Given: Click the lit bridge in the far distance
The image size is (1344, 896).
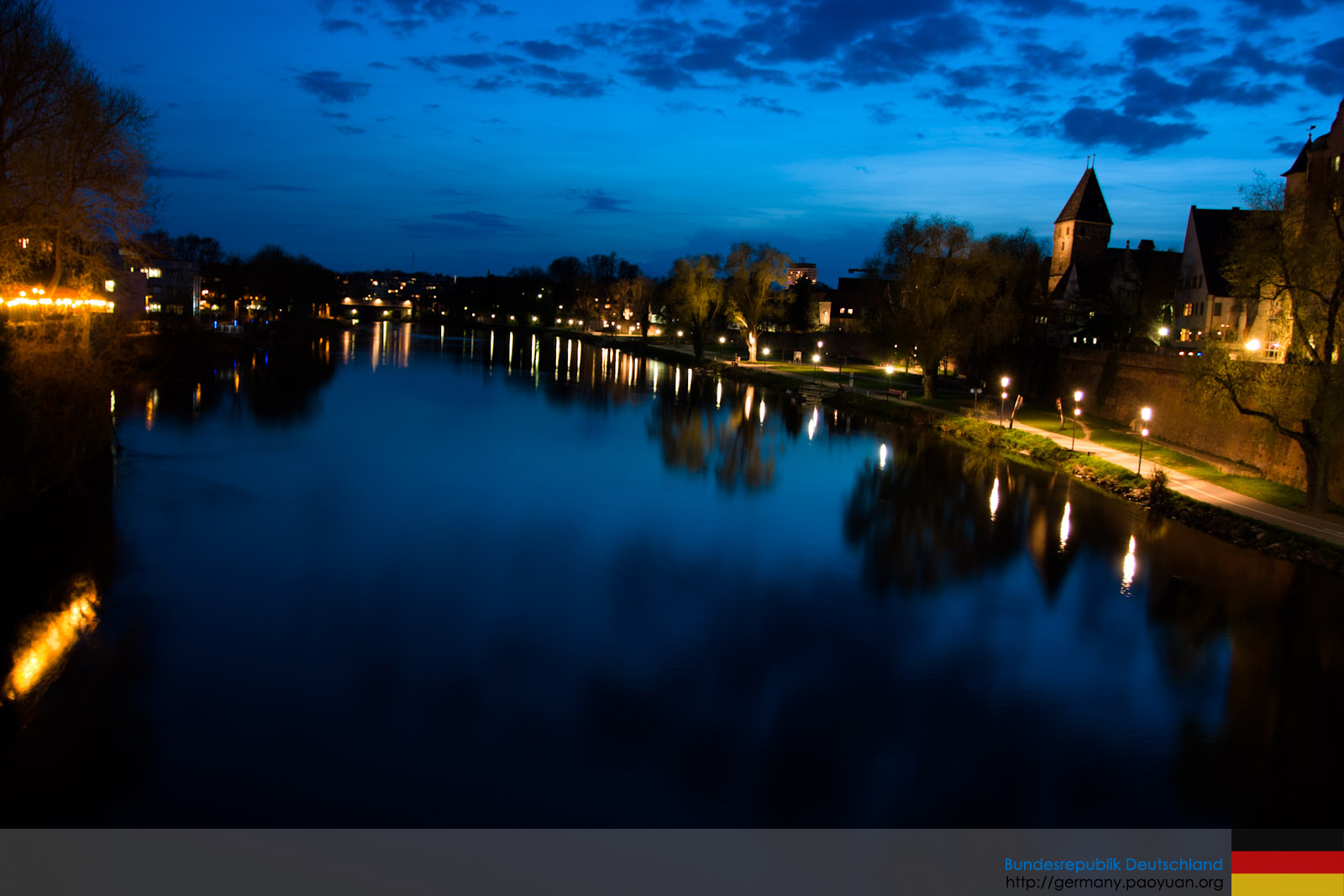Looking at the screenshot, I should pos(376,307).
